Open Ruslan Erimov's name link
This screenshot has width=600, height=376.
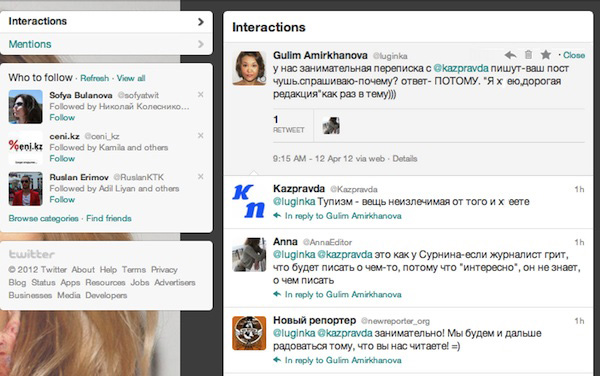tap(79, 177)
